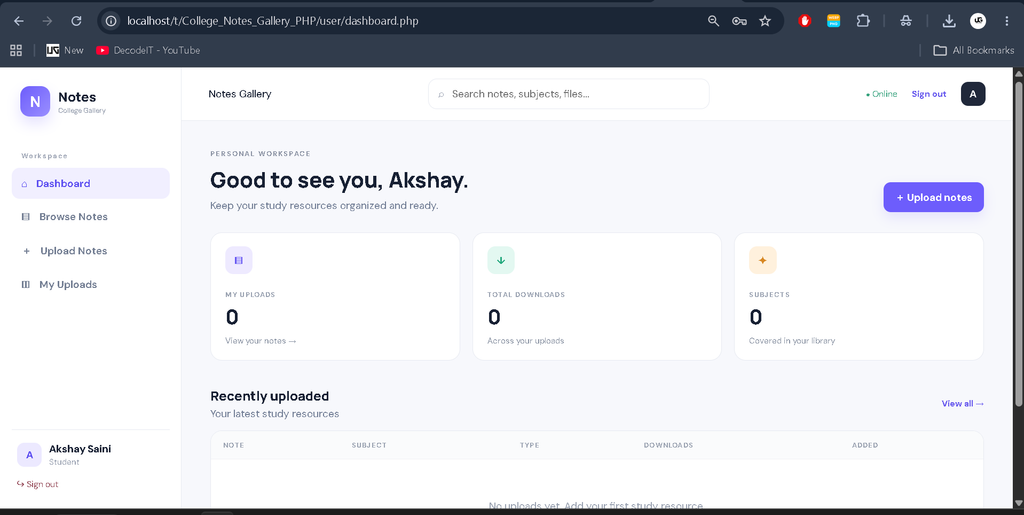
Task: Click the browser back arrow
Action: coord(19,21)
